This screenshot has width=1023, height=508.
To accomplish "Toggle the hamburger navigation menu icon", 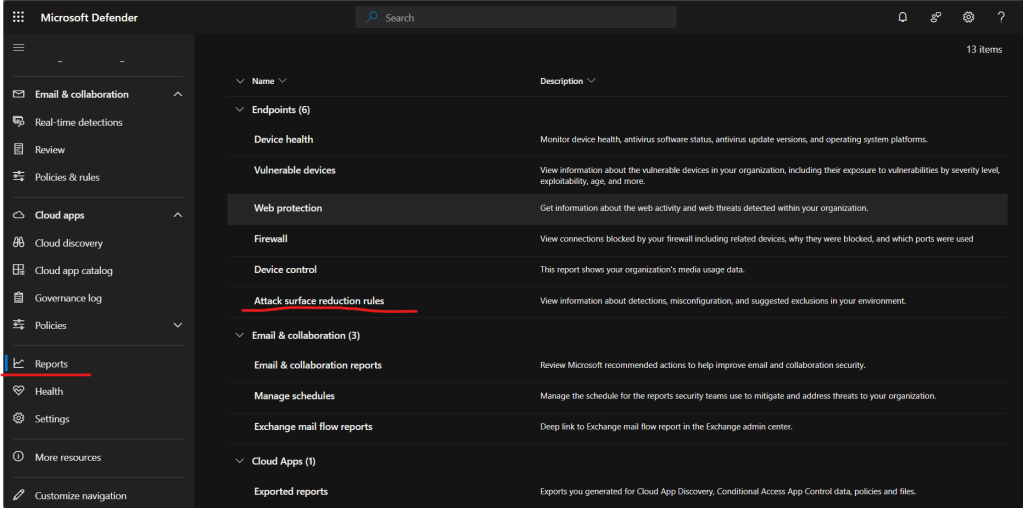I will tap(18, 48).
